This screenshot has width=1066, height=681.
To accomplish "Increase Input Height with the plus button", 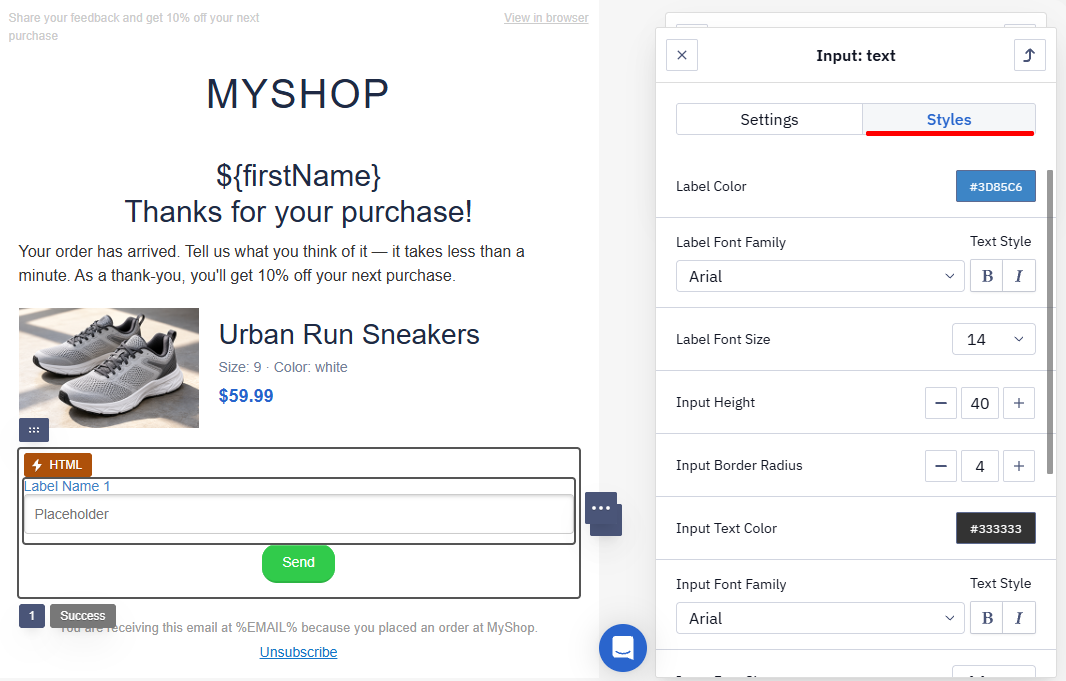I will click(1018, 403).
